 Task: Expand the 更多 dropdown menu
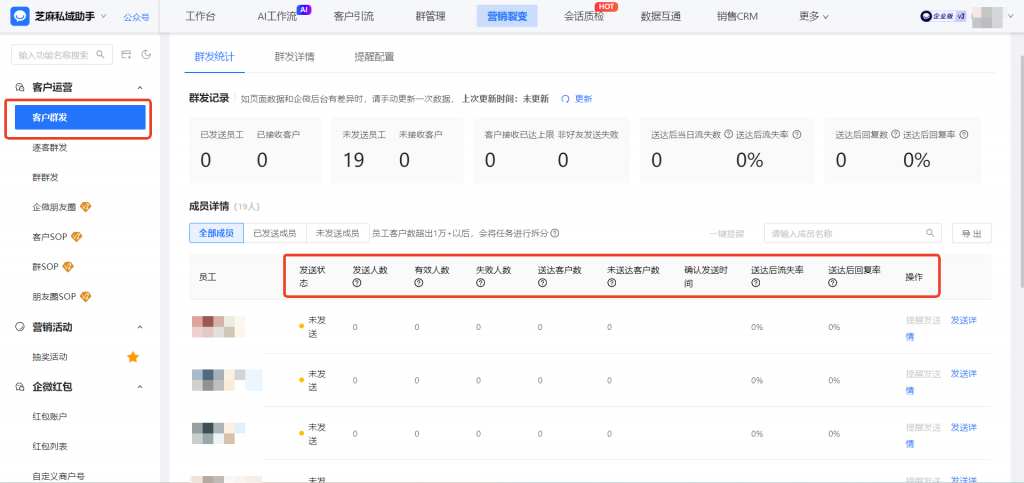pos(814,17)
